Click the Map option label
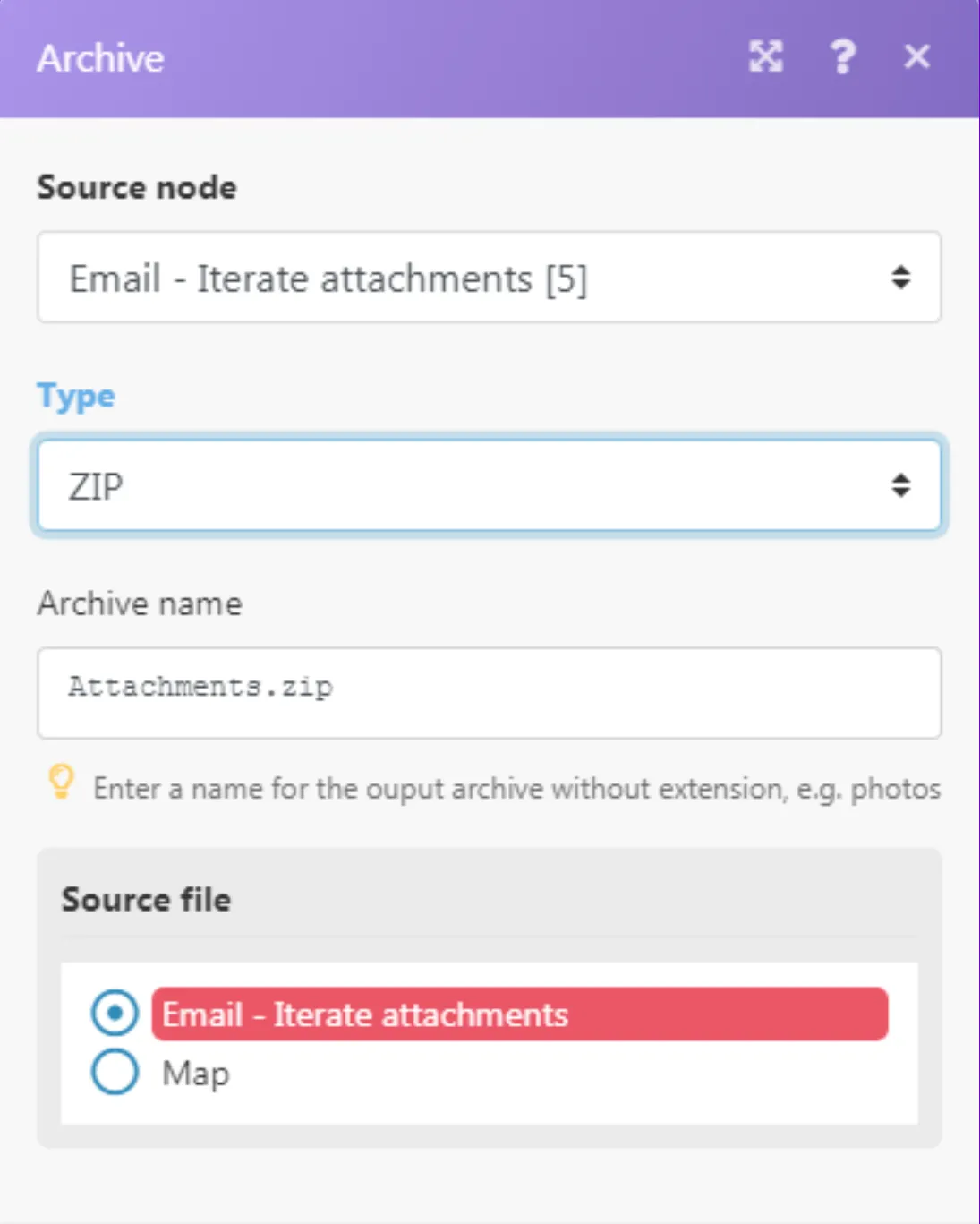 point(195,1073)
